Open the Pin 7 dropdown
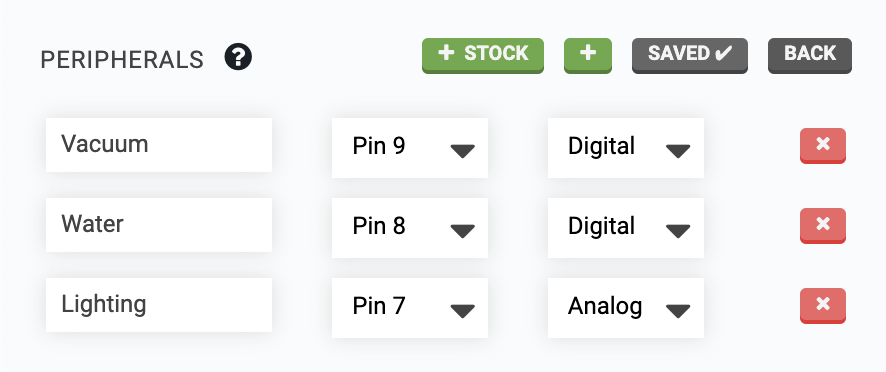 [x=410, y=308]
